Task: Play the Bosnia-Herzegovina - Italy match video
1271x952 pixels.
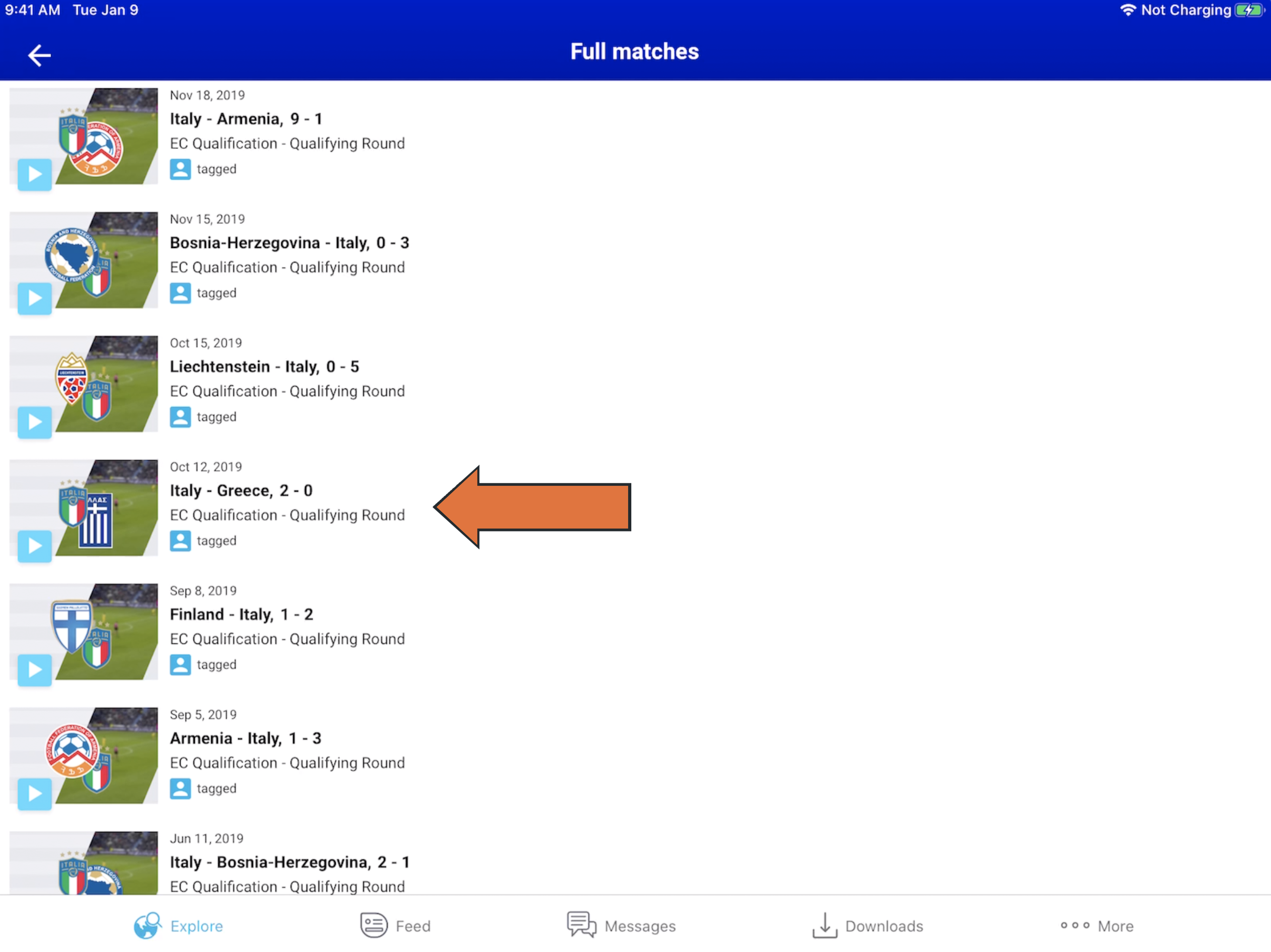Action: coord(34,298)
